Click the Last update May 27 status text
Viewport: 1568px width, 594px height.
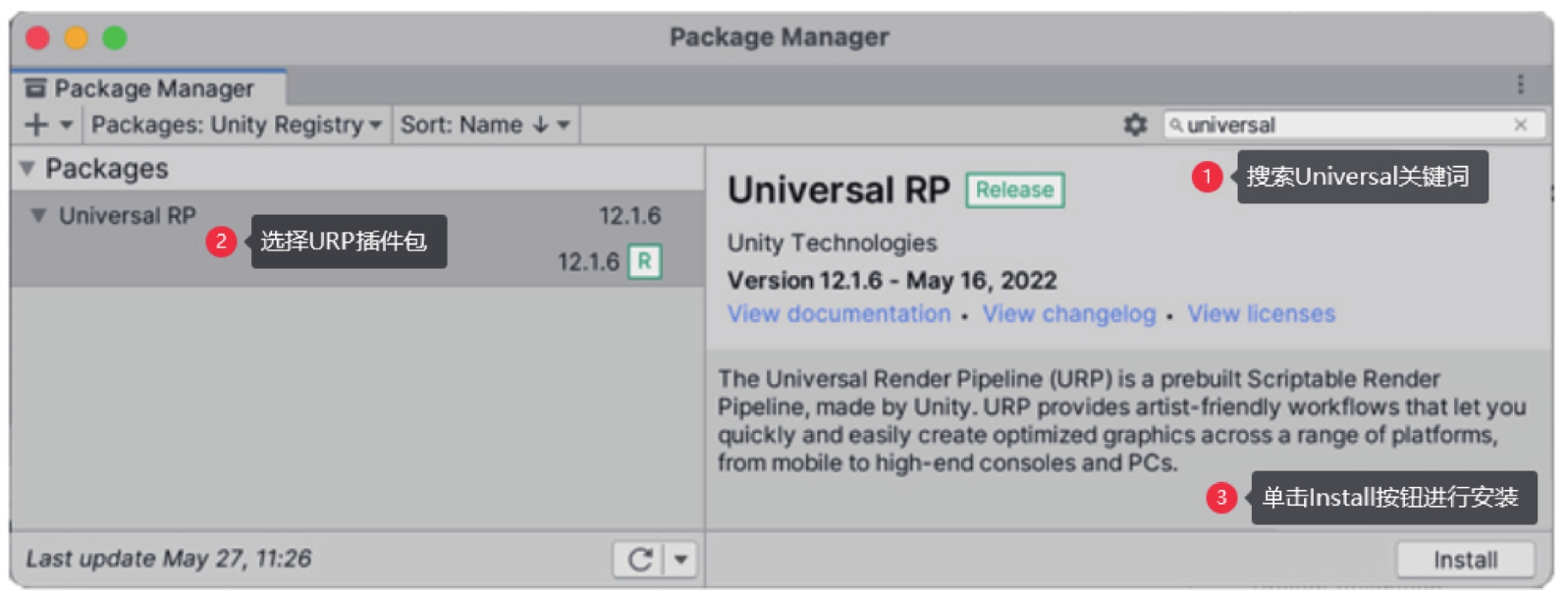(x=168, y=559)
